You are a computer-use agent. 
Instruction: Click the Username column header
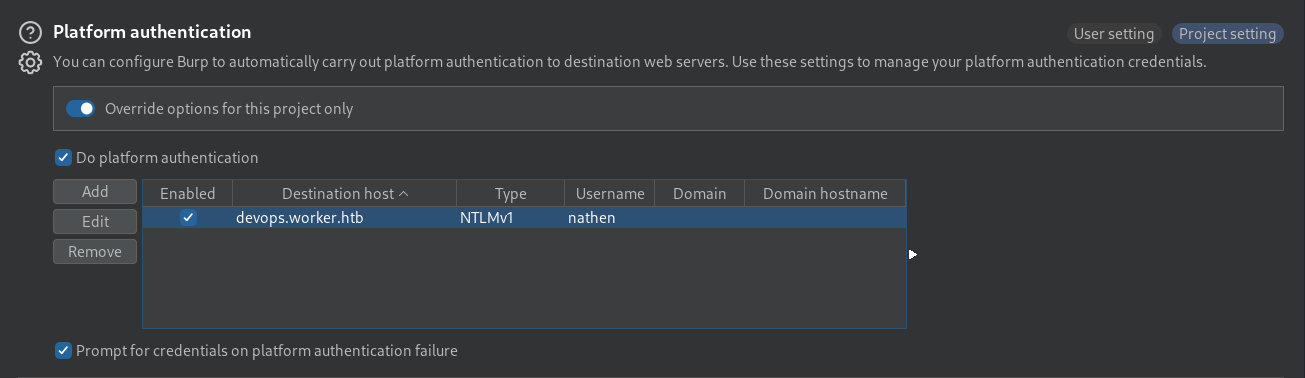(609, 193)
